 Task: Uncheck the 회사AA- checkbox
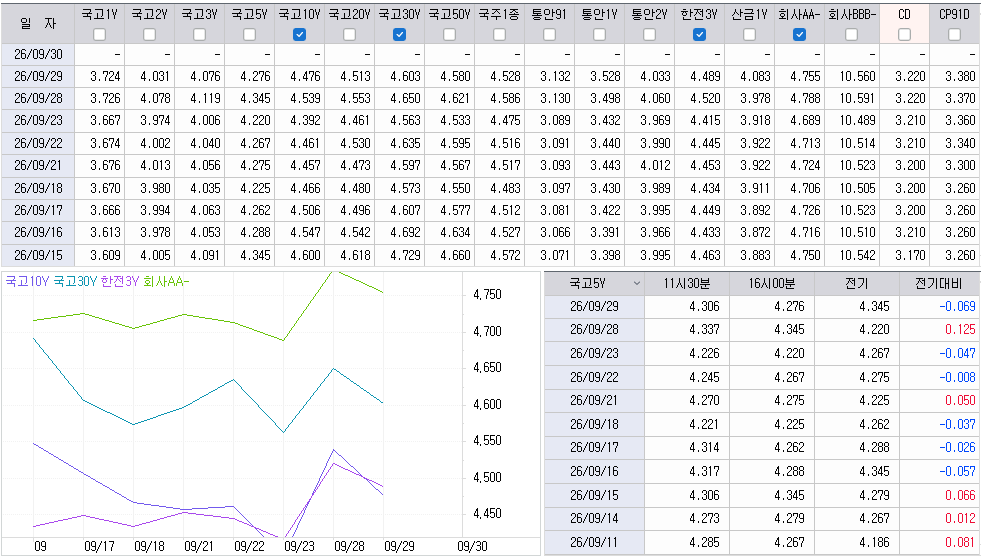point(800,35)
